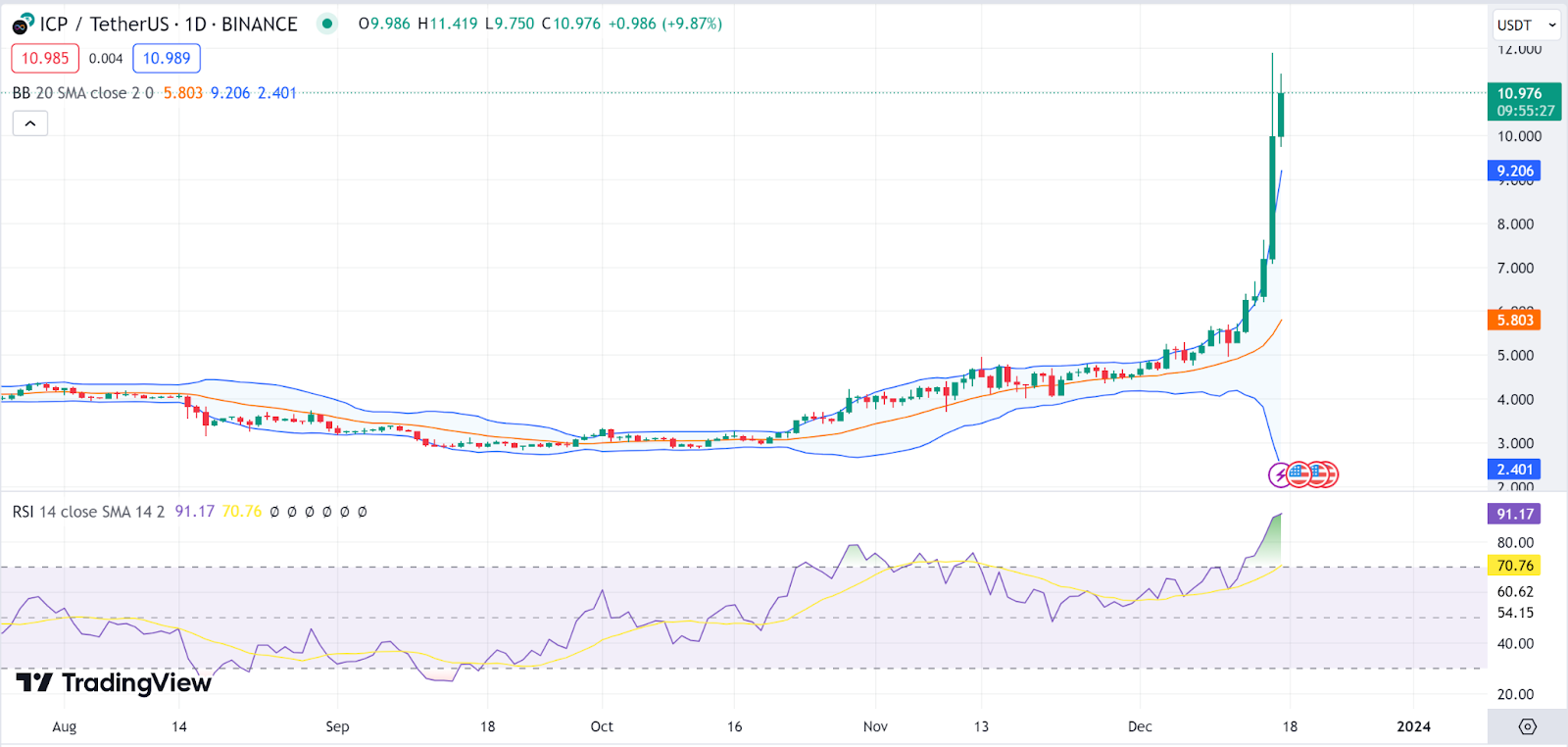Click the 2024 date on time axis
The image size is (1568, 747).
pos(1413,726)
